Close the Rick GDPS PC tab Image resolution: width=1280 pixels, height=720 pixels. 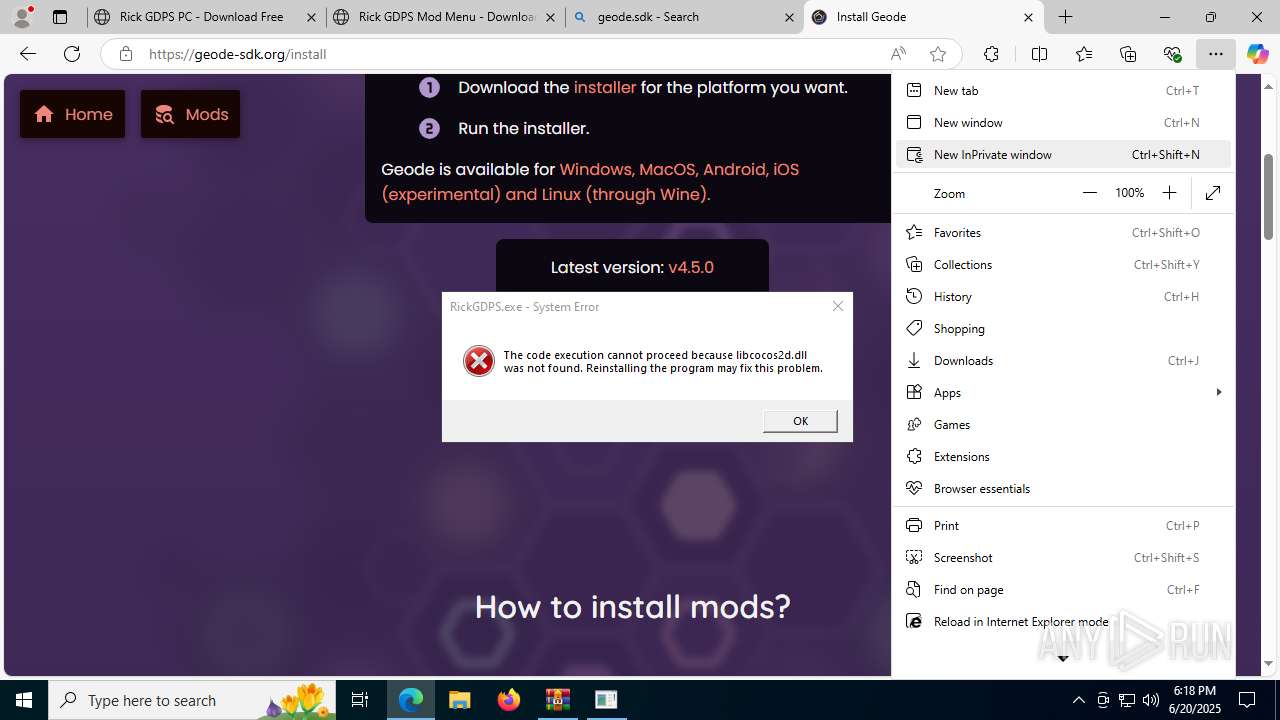click(312, 17)
